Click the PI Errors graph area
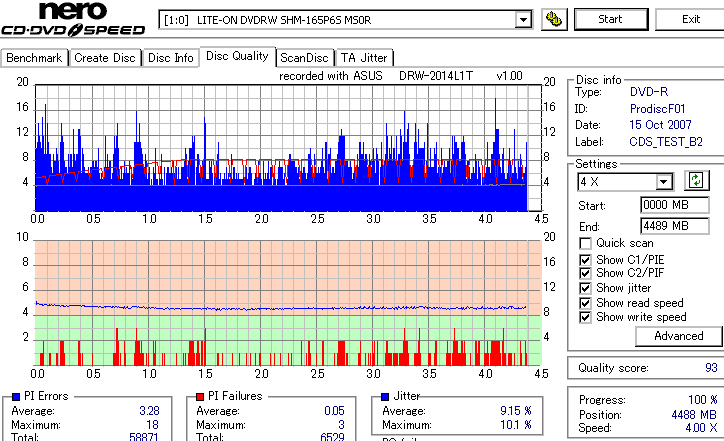724x441 pixels. [x=288, y=148]
